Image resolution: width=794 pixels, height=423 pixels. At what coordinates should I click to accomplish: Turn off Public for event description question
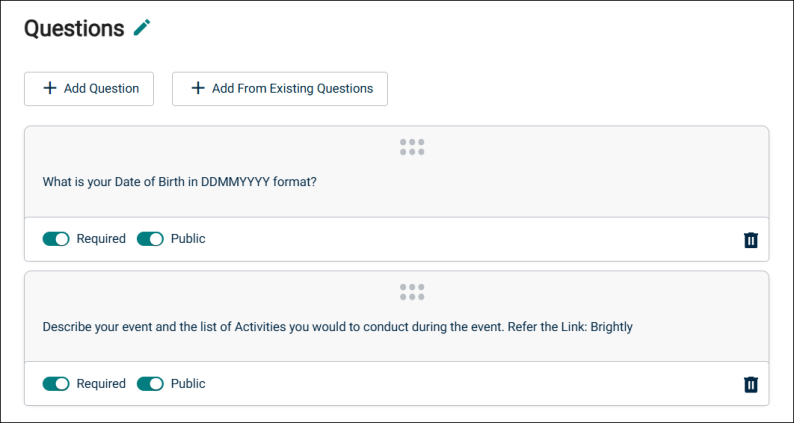click(150, 383)
